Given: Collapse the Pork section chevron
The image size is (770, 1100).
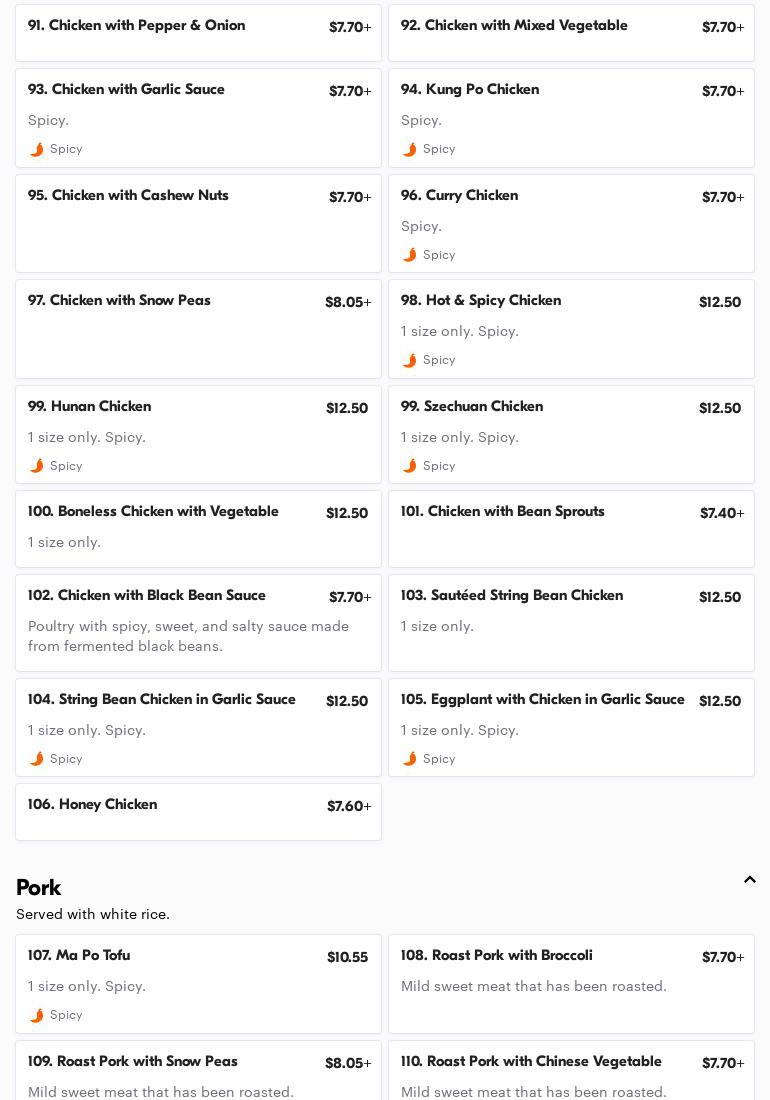Looking at the screenshot, I should pyautogui.click(x=749, y=880).
